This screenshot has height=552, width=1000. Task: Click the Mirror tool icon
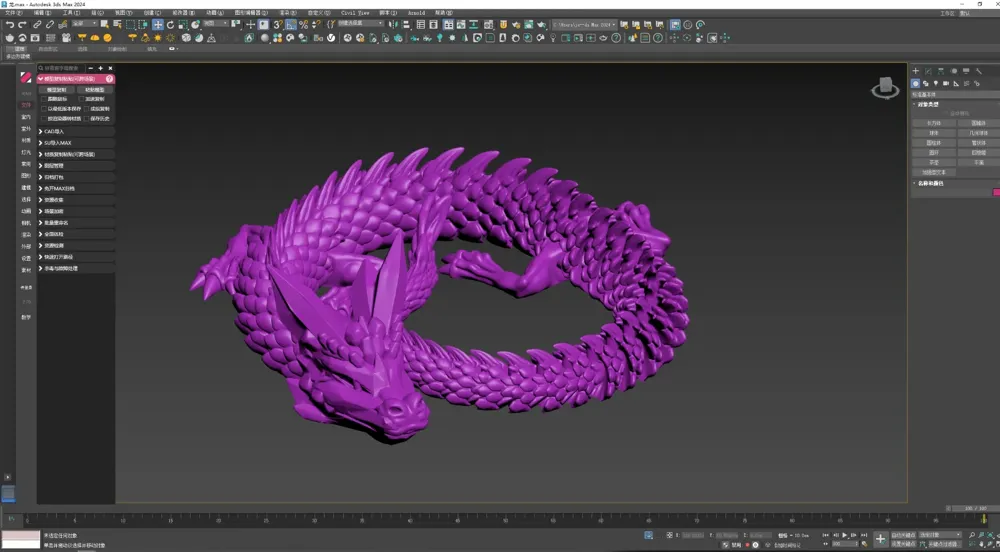click(393, 24)
